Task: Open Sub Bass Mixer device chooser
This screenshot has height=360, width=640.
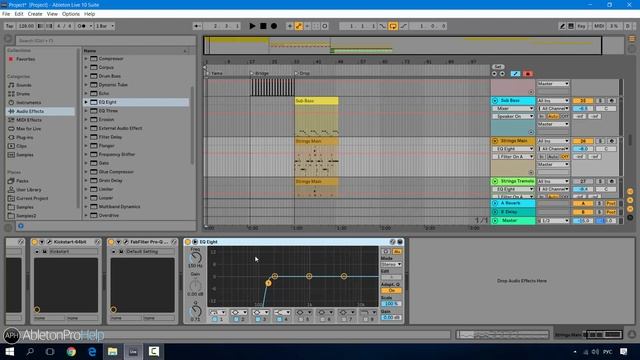Action: (513, 109)
